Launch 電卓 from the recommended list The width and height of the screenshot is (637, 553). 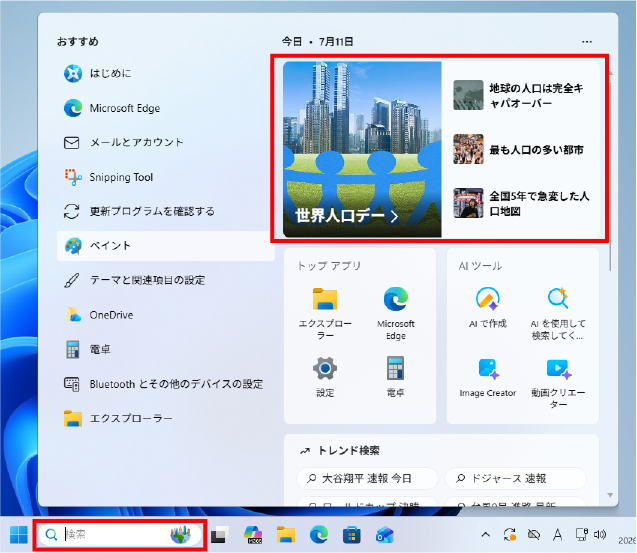(x=166, y=349)
